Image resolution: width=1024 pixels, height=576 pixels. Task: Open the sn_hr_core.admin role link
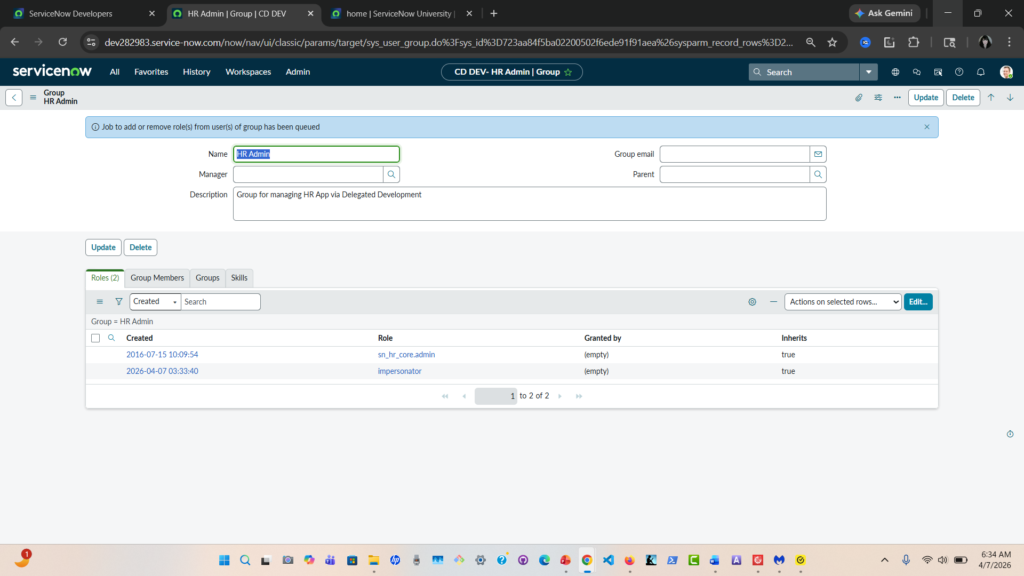point(406,354)
